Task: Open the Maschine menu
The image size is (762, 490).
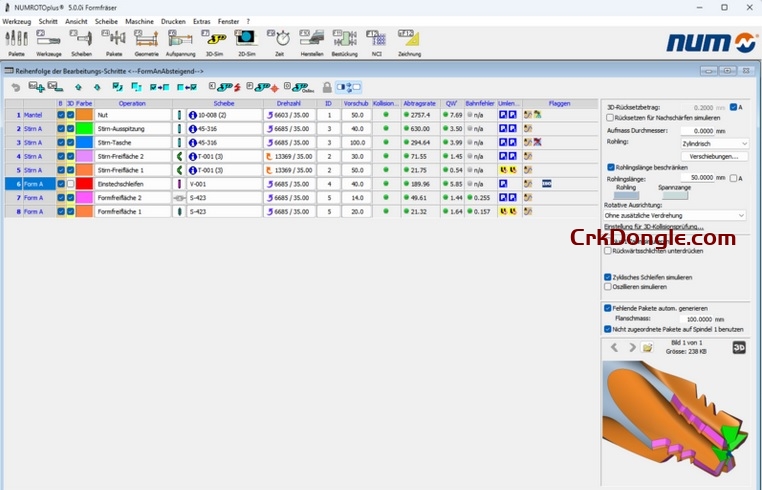Action: [139, 21]
